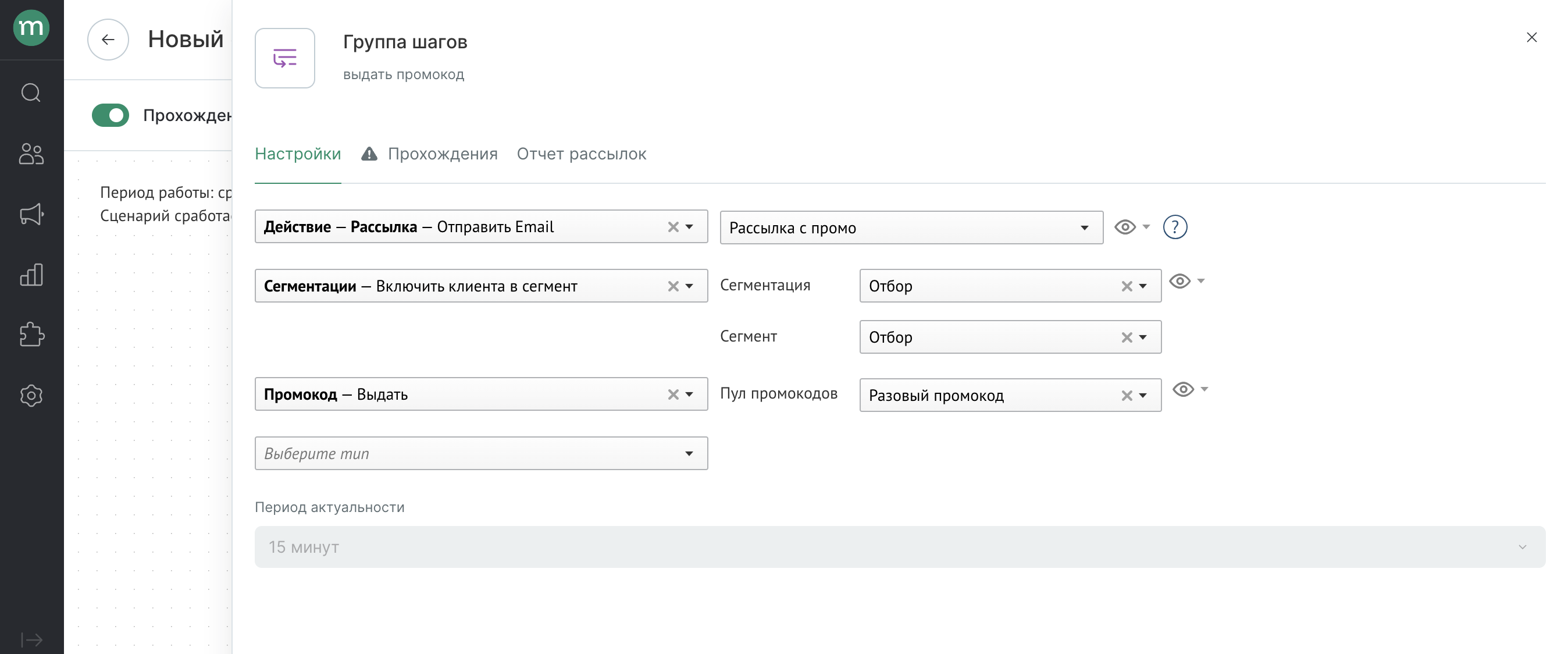
Task: Click the Сегмент label
Action: 748,336
